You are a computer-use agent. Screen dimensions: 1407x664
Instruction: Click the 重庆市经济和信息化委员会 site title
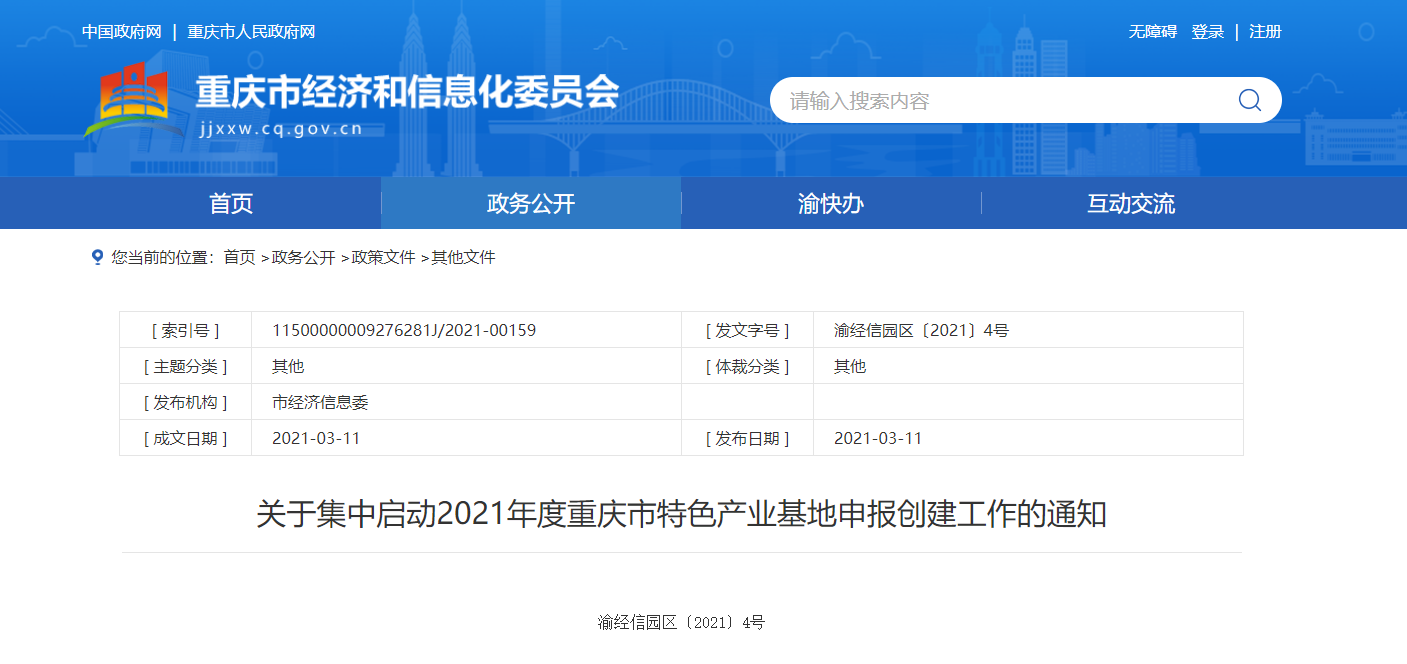(x=407, y=93)
